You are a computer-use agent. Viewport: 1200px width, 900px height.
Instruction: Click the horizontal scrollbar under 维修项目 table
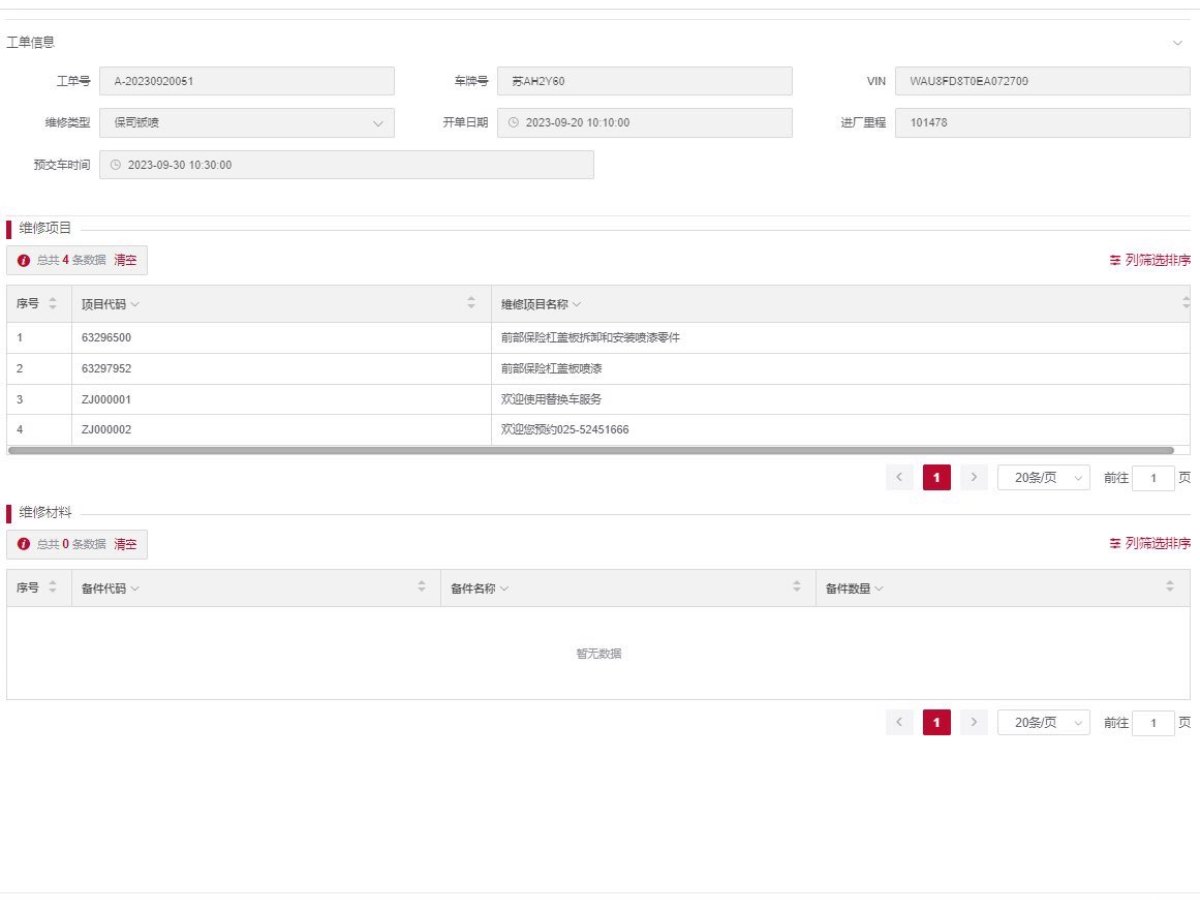590,451
